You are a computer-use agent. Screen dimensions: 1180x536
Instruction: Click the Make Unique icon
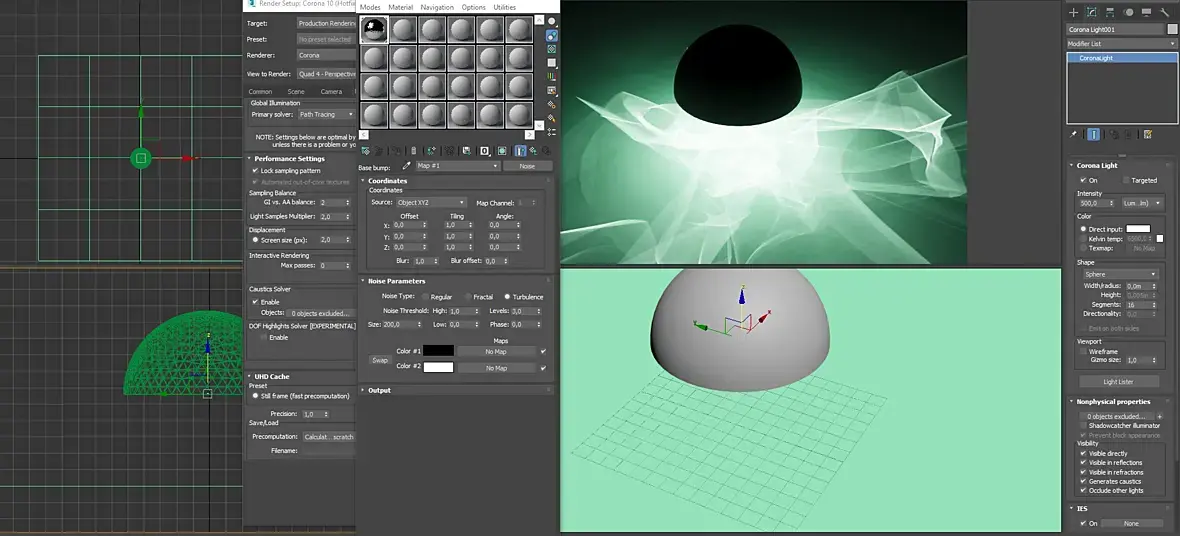(x=449, y=151)
